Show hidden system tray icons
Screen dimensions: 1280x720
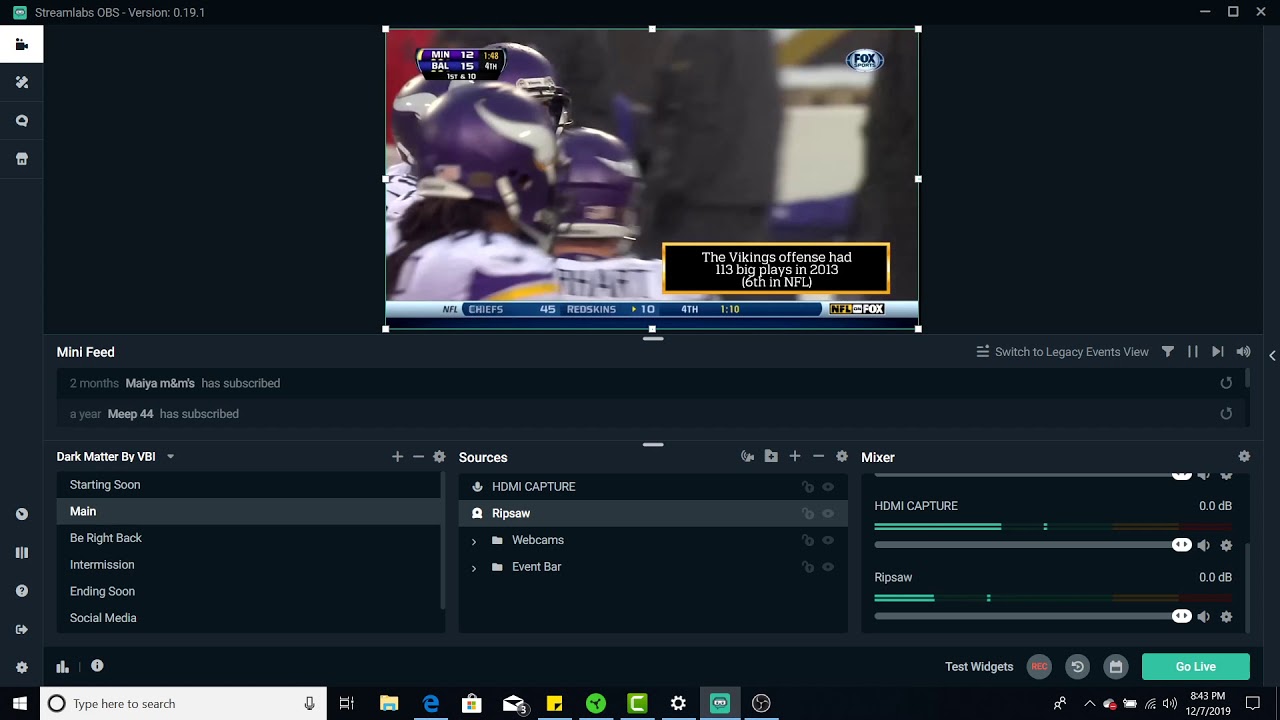[1090, 704]
